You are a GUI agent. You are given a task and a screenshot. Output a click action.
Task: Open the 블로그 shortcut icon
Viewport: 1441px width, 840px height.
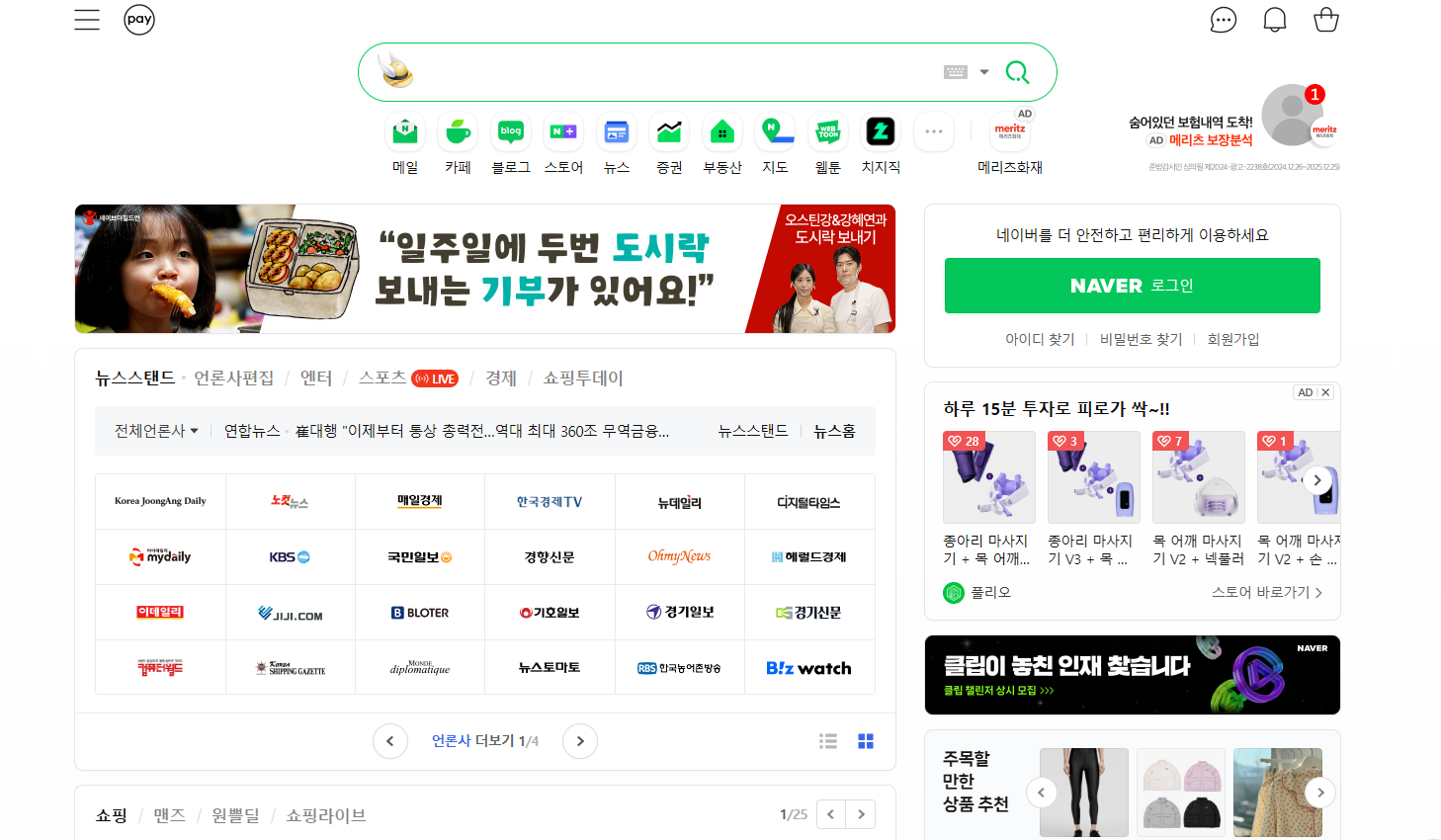(511, 143)
